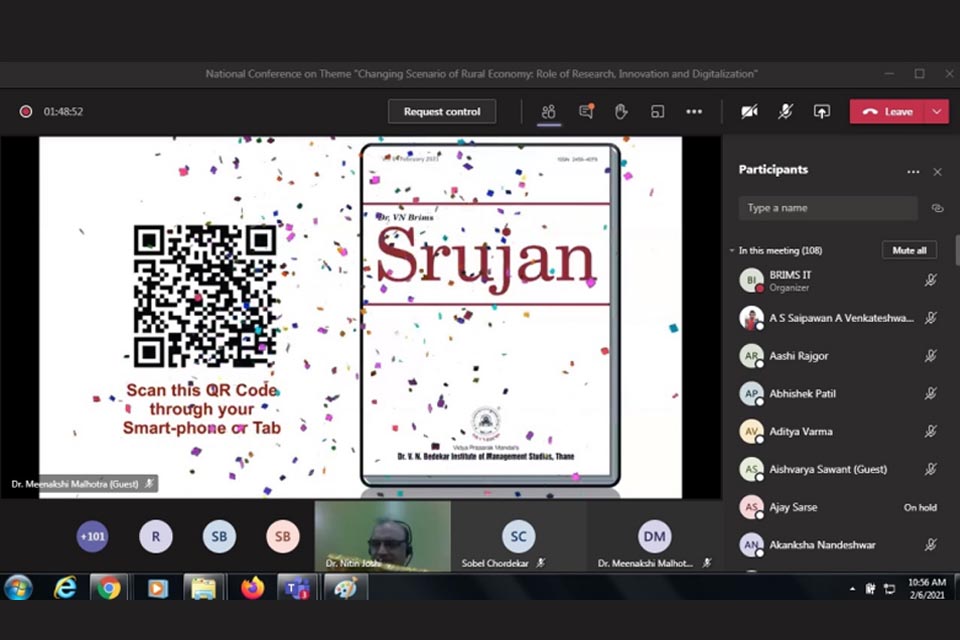Request control of the shared screen

click(442, 111)
